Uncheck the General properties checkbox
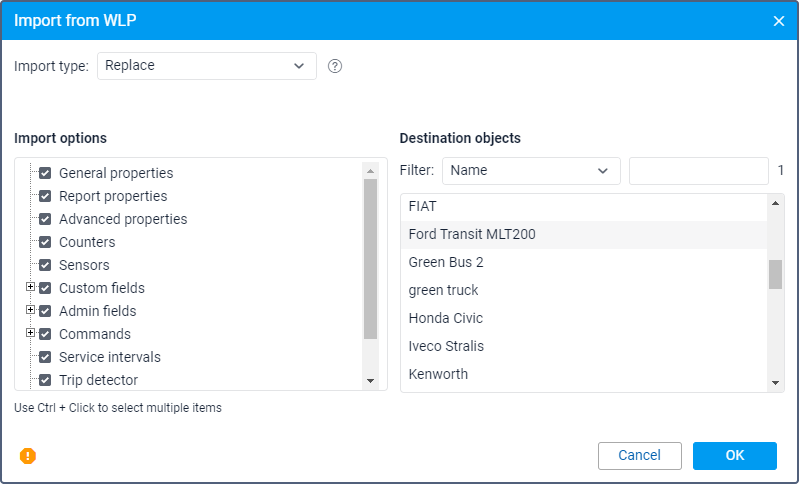Viewport: 799px width, 484px height. (45, 173)
